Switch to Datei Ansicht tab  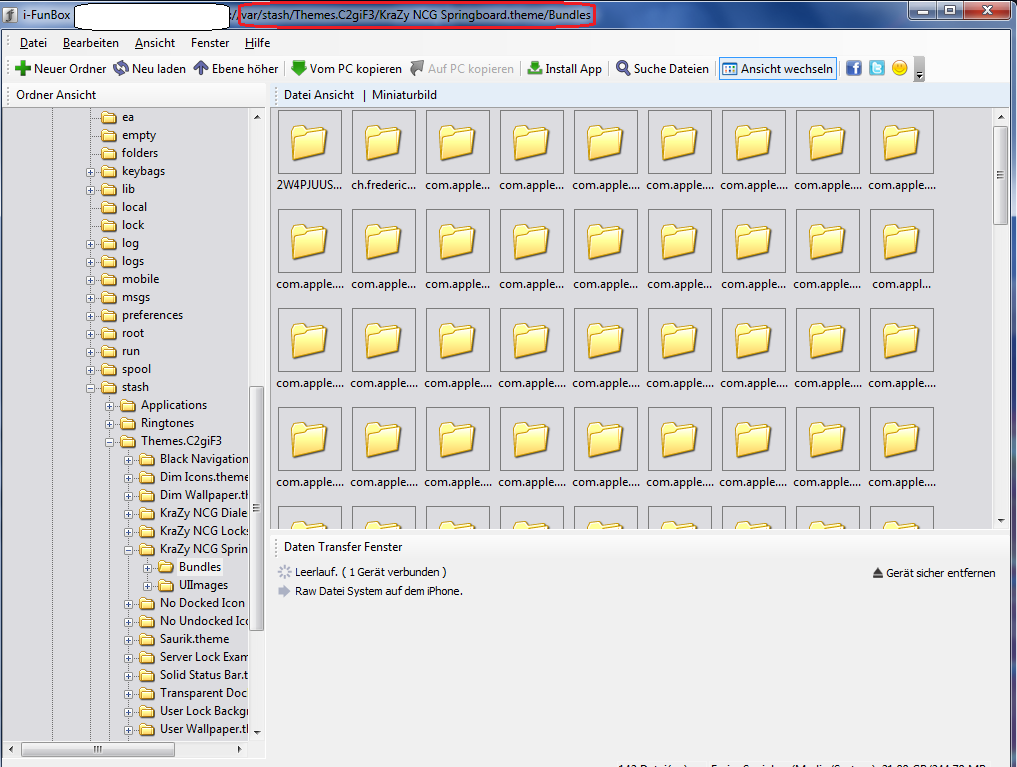coord(319,95)
